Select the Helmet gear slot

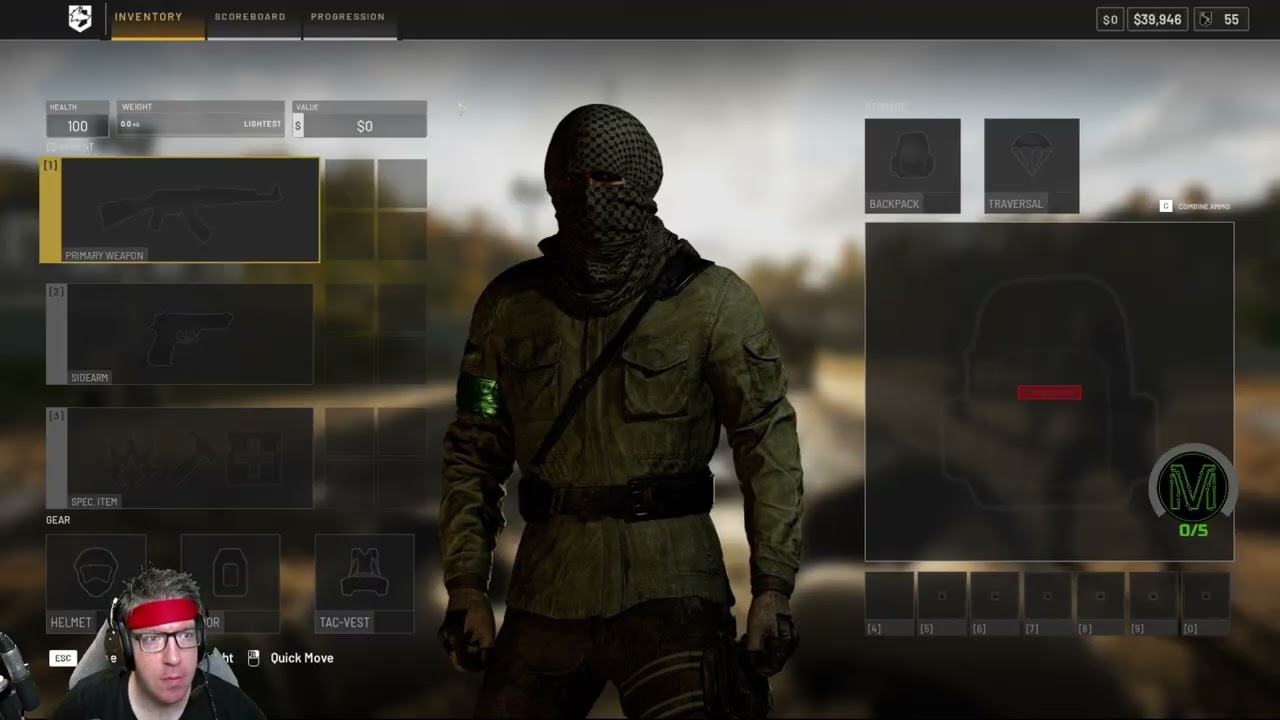96,584
